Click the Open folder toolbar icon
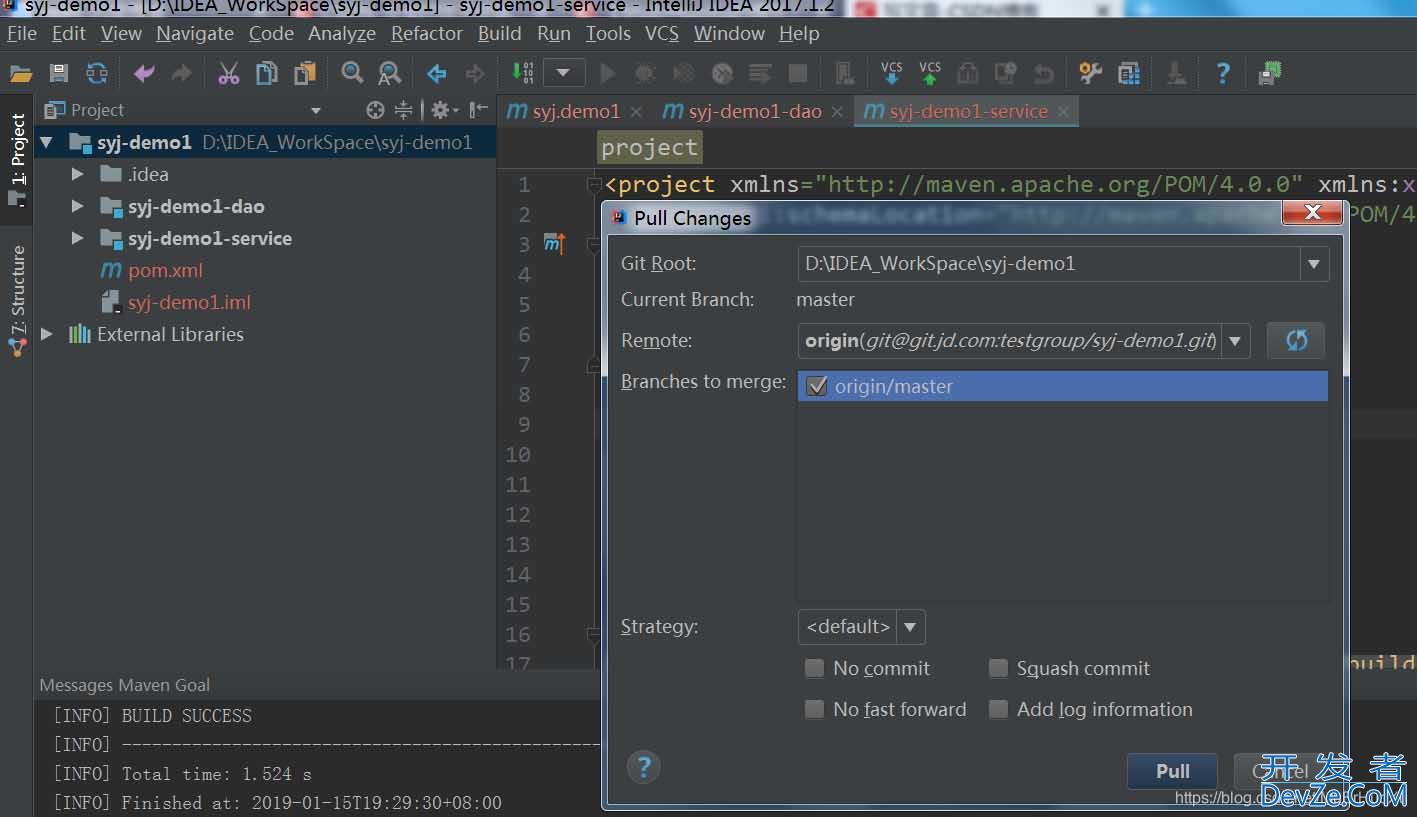This screenshot has width=1417, height=817. pyautogui.click(x=21, y=73)
